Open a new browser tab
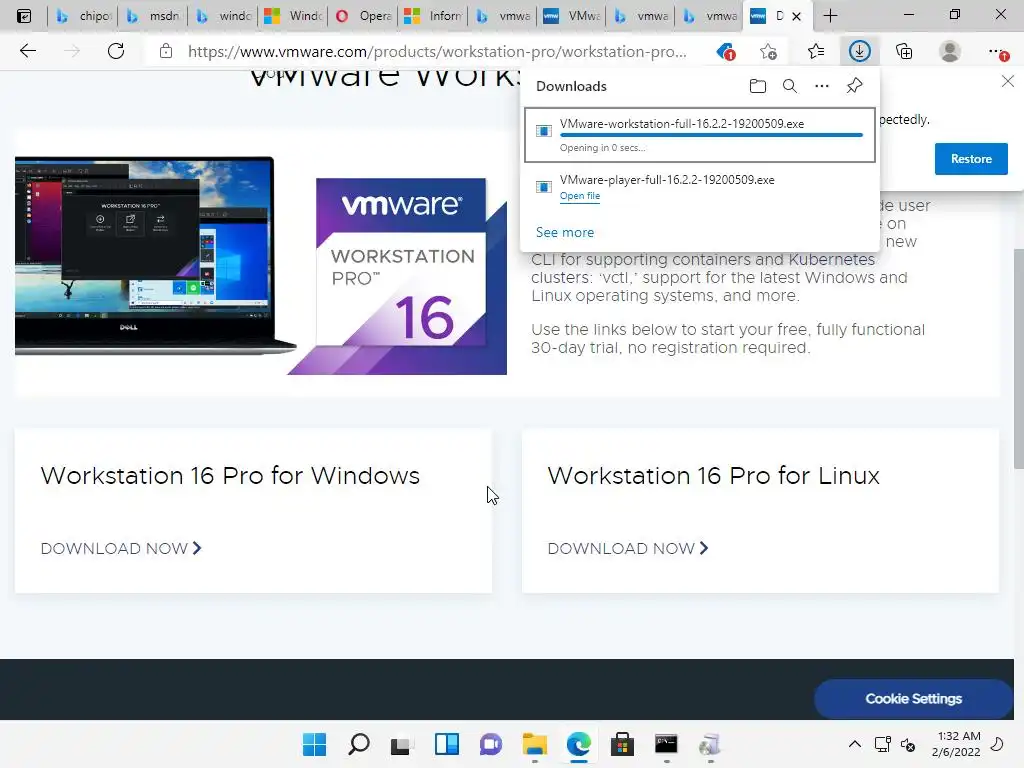 pos(830,16)
